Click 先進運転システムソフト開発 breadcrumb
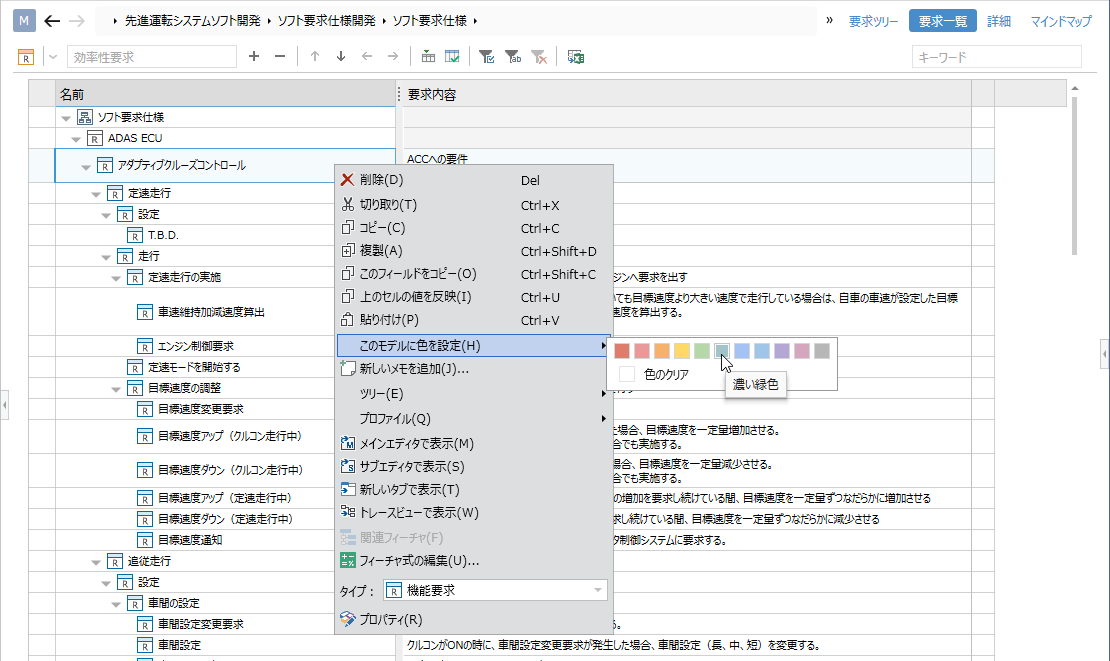Image resolution: width=1110 pixels, height=661 pixels. [x=193, y=21]
